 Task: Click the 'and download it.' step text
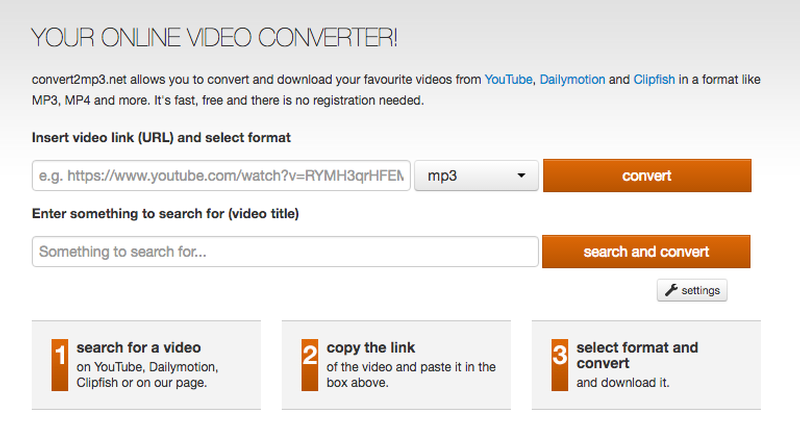click(623, 383)
